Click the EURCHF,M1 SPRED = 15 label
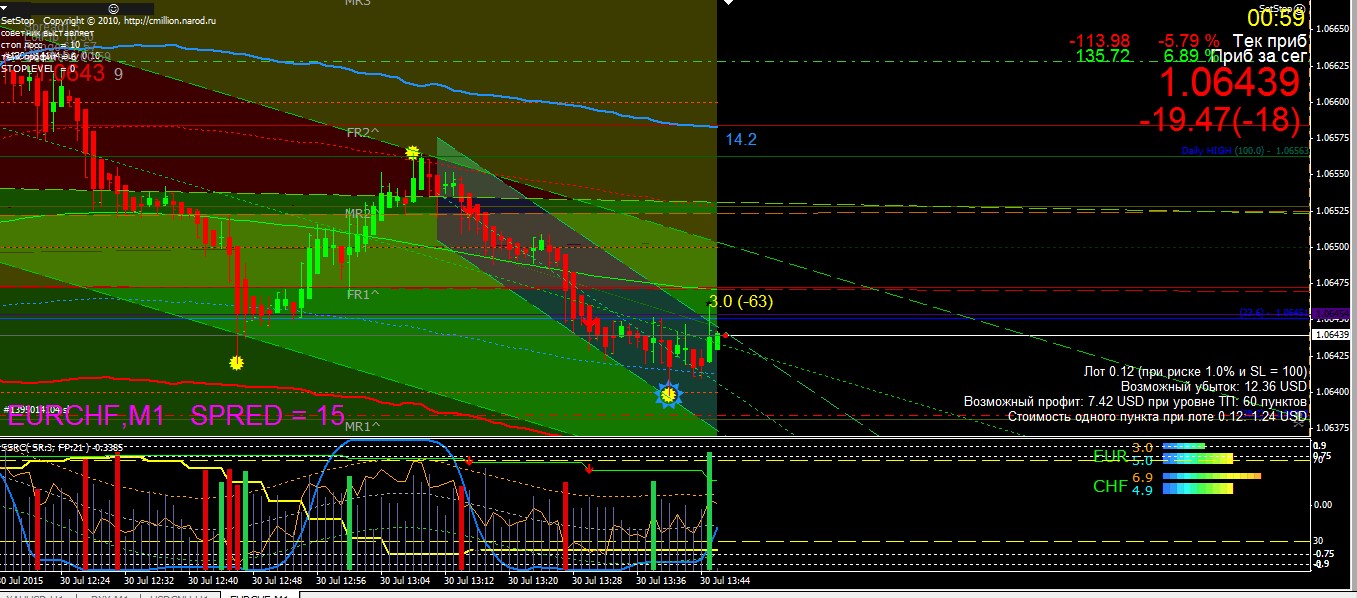1357x598 pixels. pos(176,417)
